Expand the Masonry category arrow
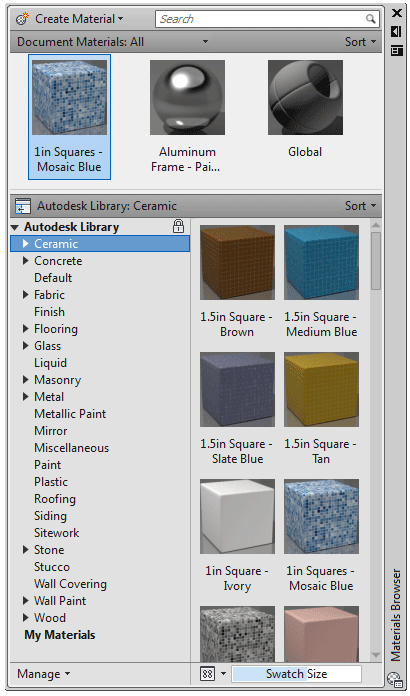The image size is (410, 696). 26,380
